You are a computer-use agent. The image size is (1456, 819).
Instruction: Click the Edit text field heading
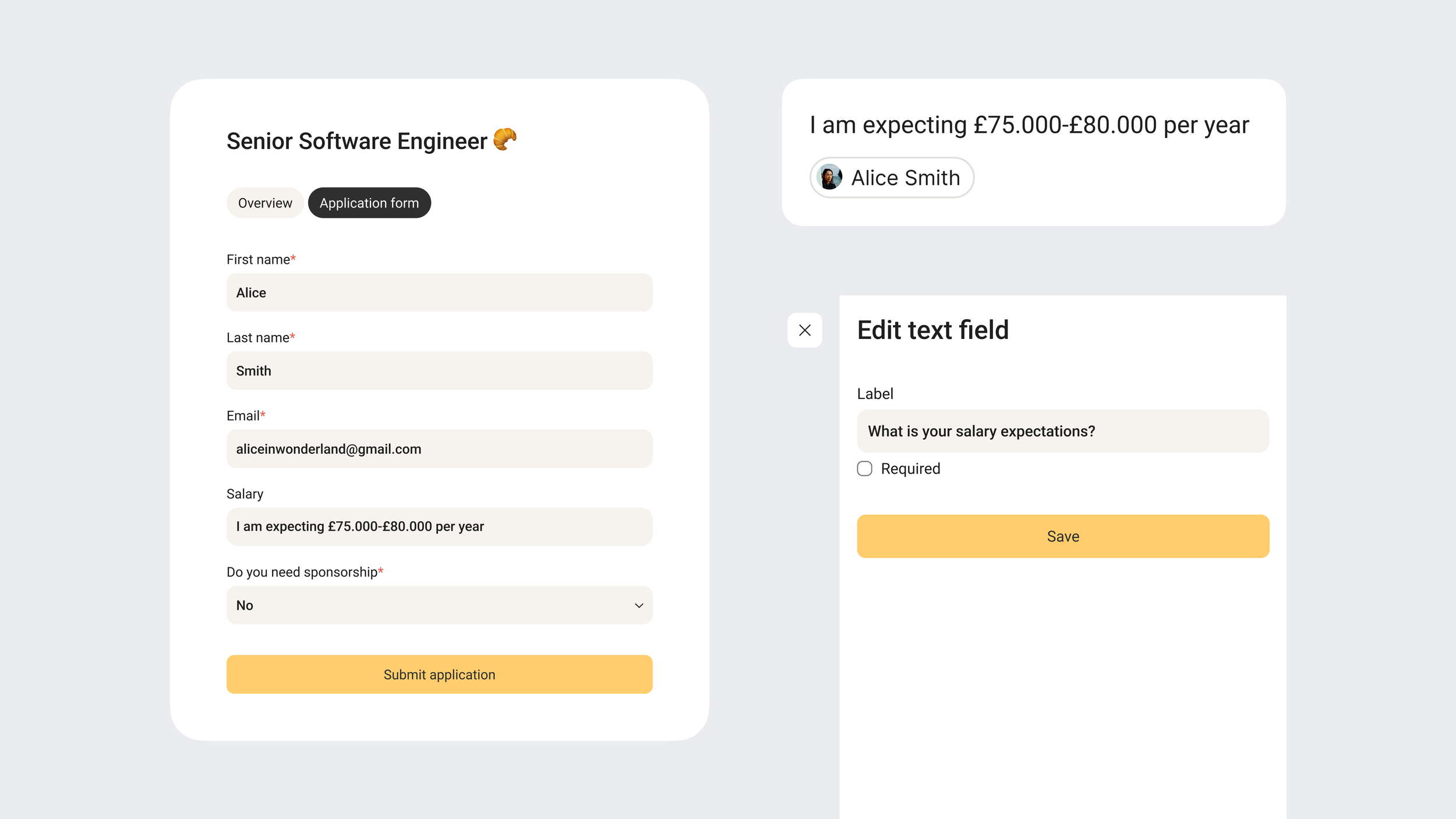click(933, 330)
